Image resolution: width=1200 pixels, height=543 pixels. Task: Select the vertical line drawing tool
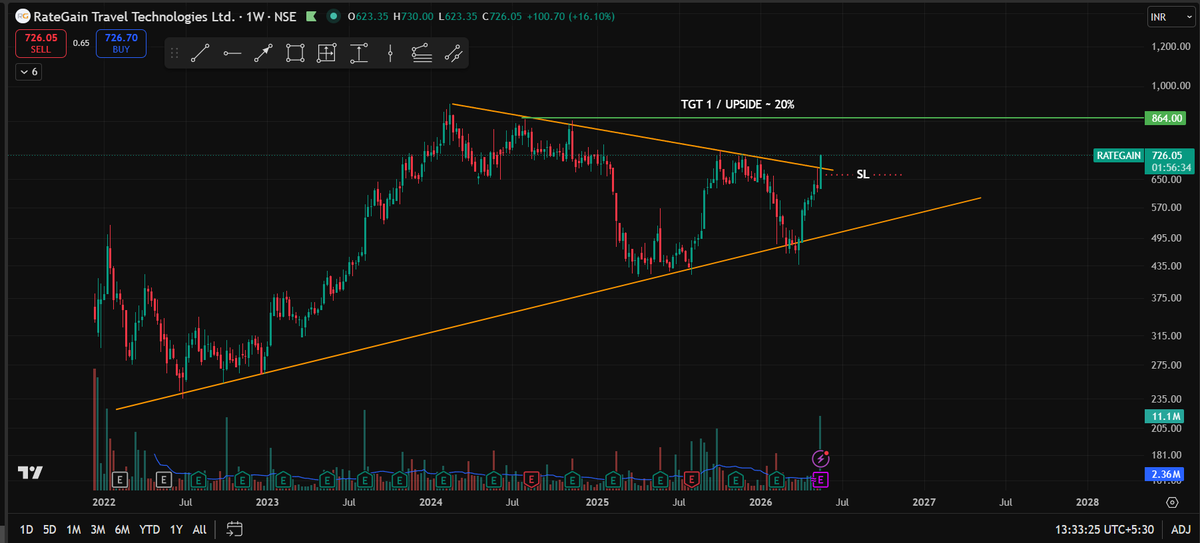pos(390,53)
